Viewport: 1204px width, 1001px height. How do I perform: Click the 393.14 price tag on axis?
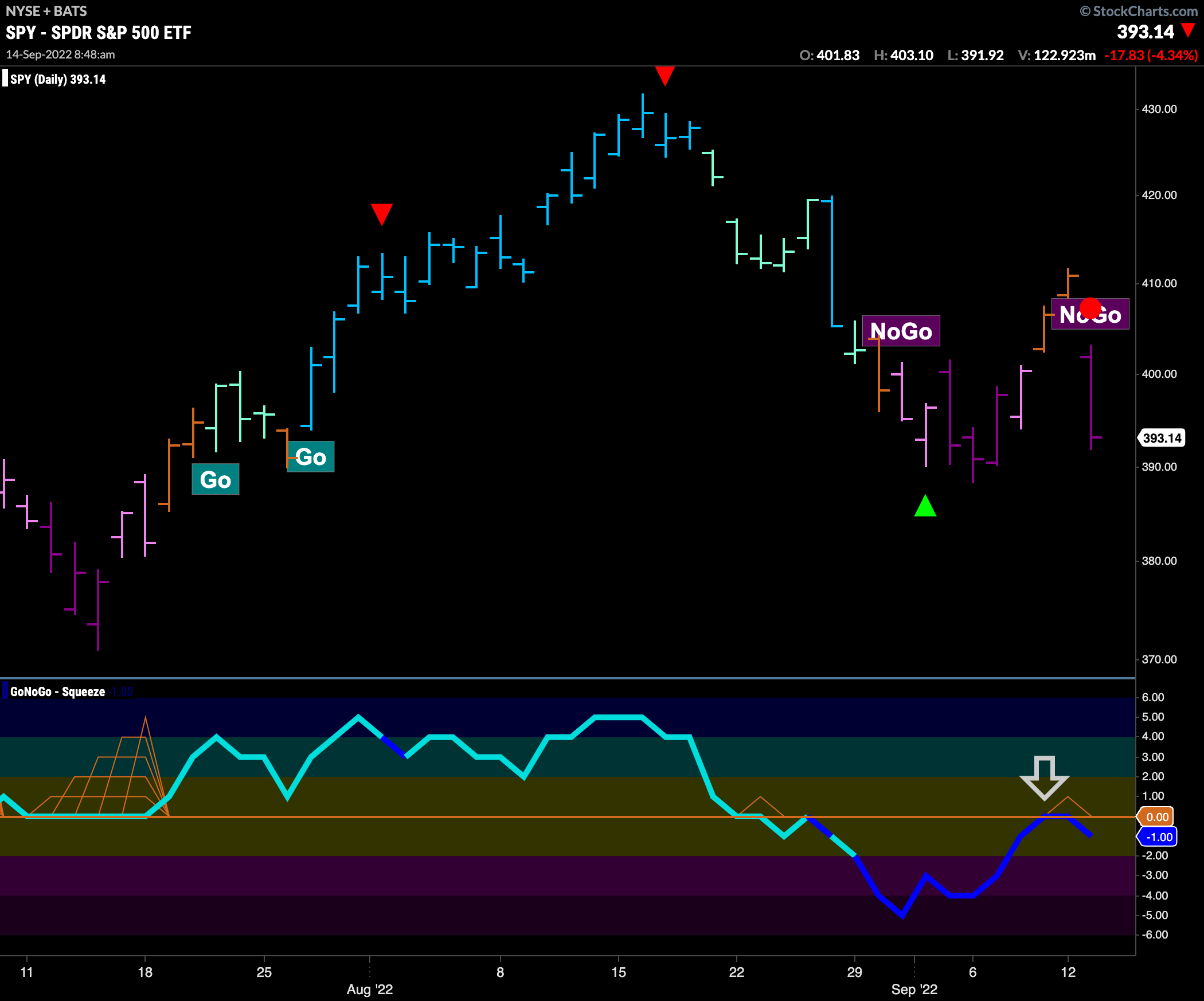point(1162,438)
